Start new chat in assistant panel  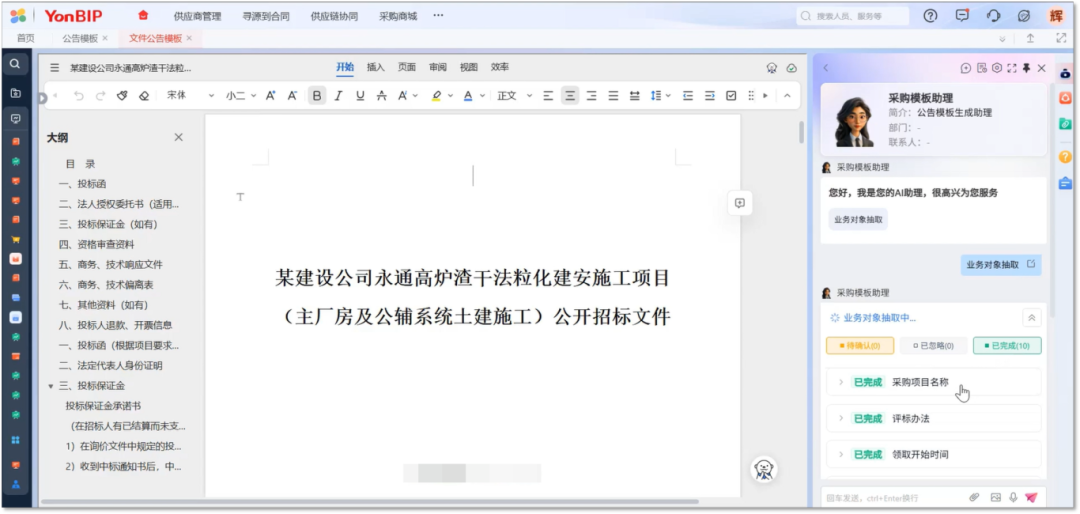tap(966, 68)
